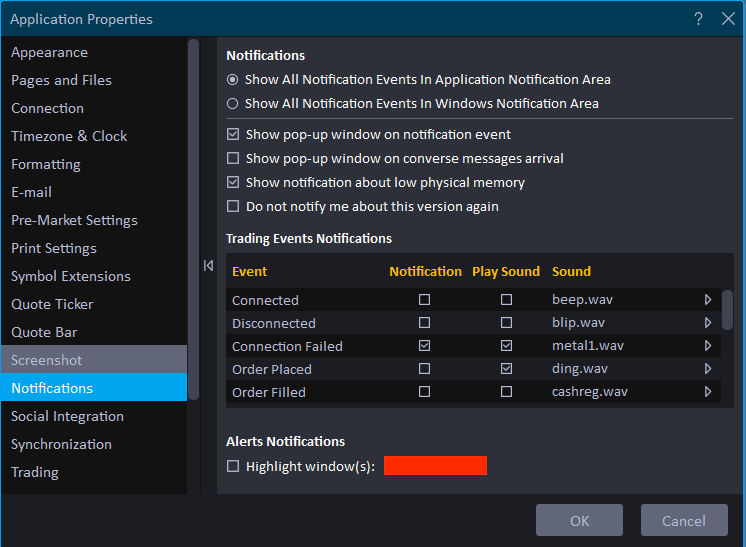Open E-mail settings
The height and width of the screenshot is (547, 746).
(x=94, y=192)
